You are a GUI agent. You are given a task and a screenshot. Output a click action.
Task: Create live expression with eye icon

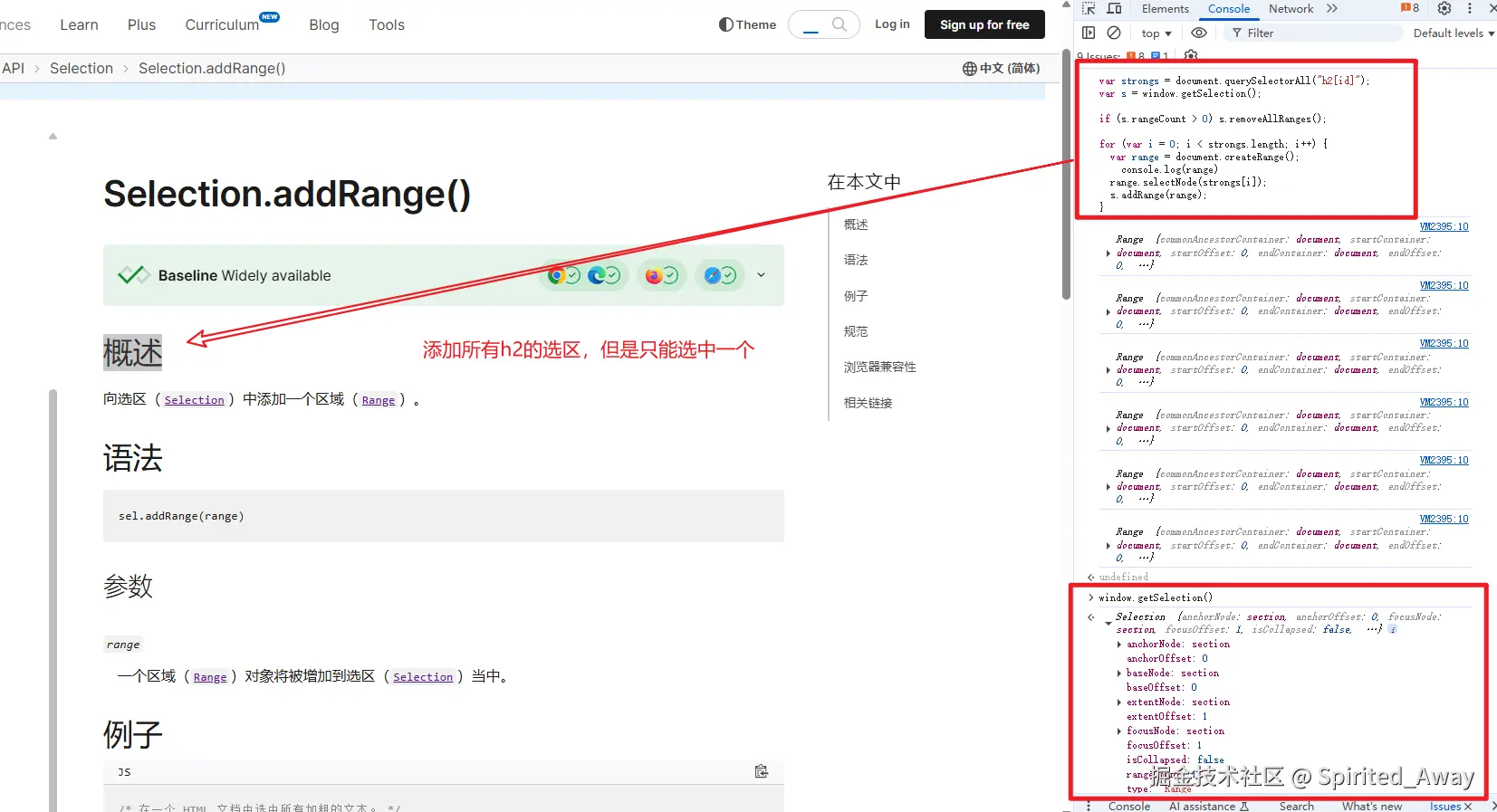click(1199, 33)
